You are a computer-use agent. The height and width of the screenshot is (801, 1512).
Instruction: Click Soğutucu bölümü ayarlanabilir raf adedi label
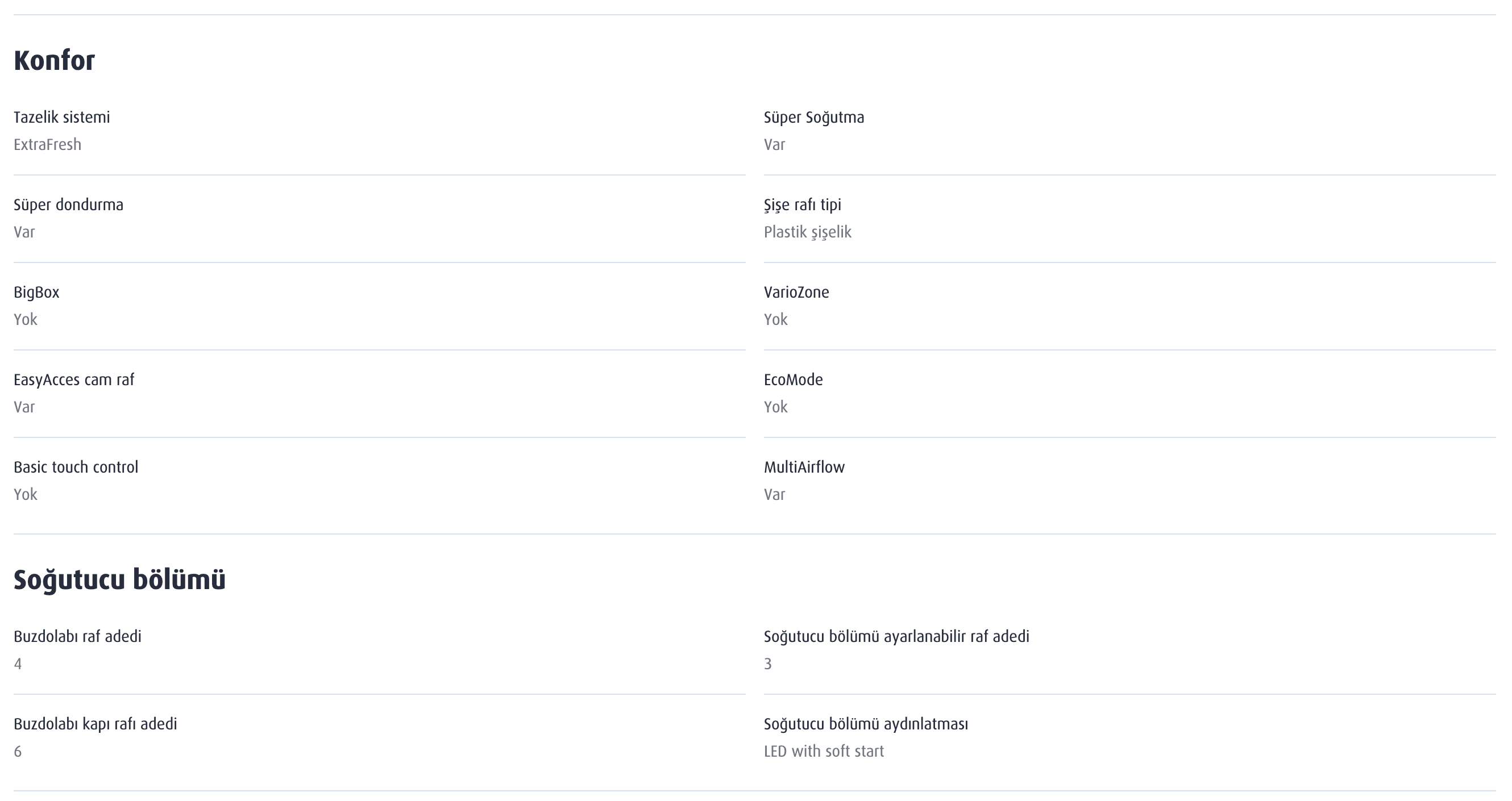(x=896, y=637)
